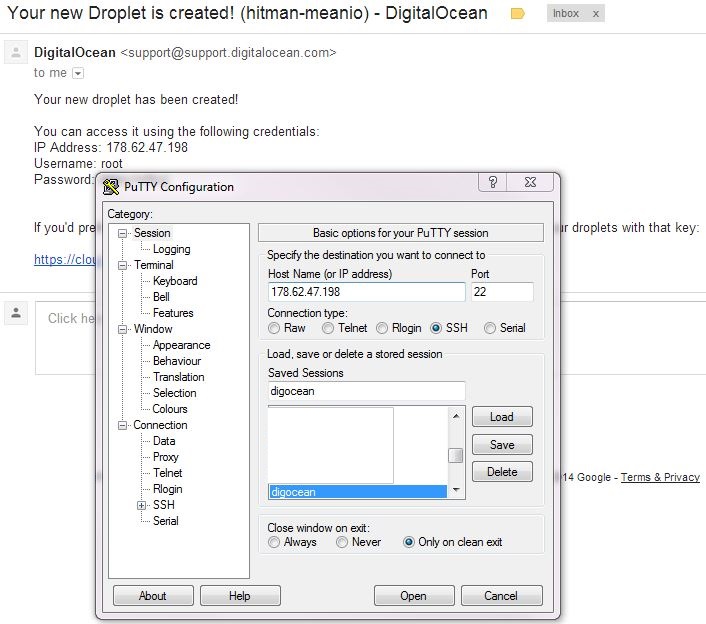Viewport: 706px width, 624px height.
Task: Select SSH connection type
Action: click(436, 328)
